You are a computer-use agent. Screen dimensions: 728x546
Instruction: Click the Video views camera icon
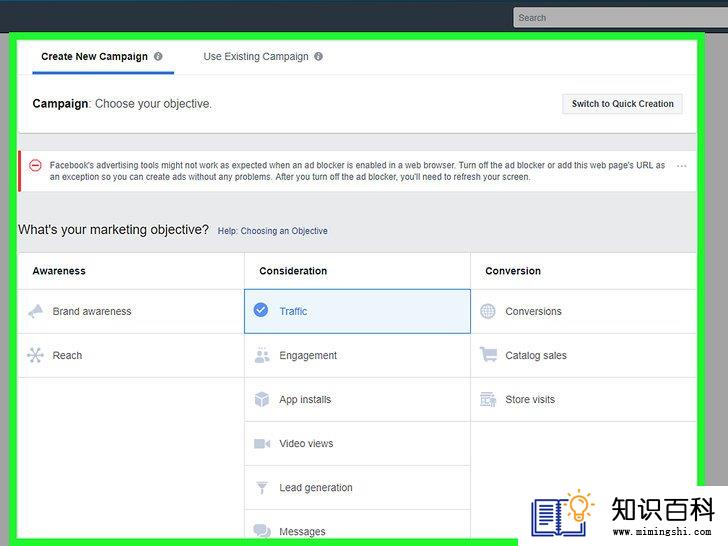[x=262, y=444]
